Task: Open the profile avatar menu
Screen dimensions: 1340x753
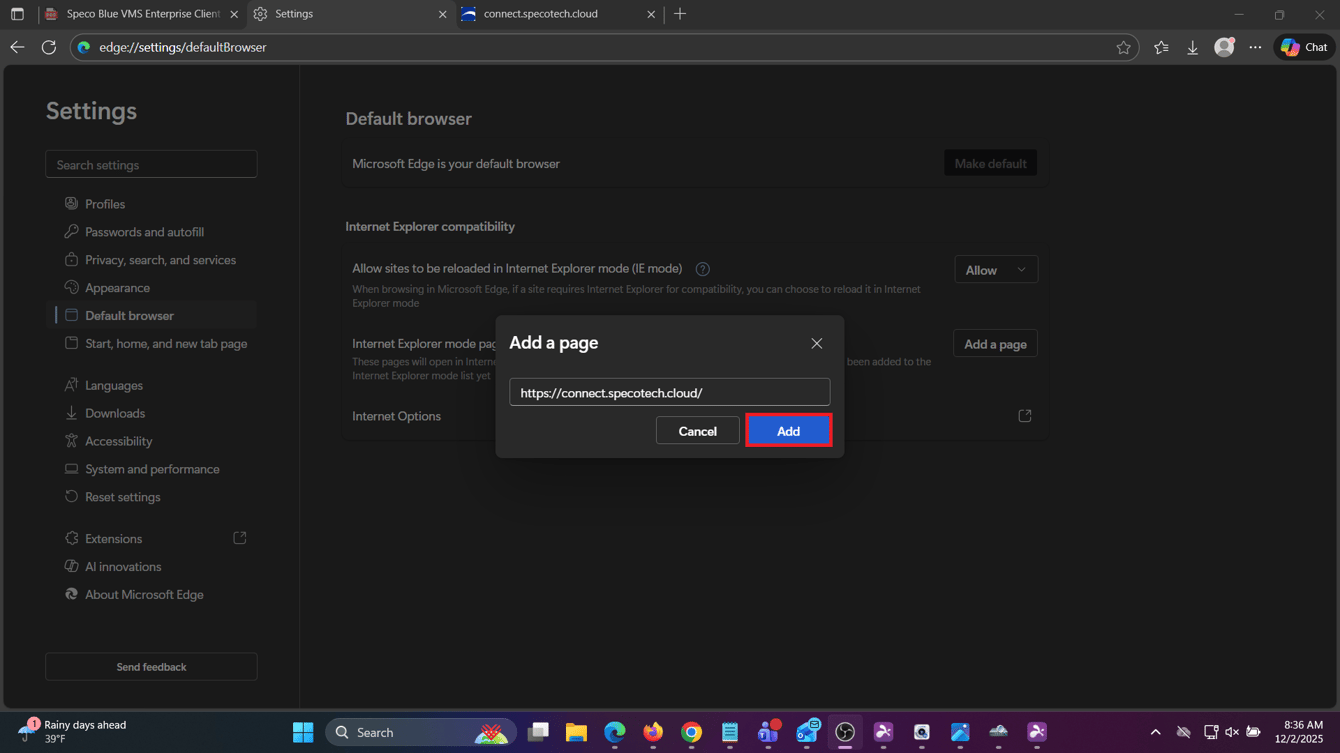Action: (x=1224, y=47)
